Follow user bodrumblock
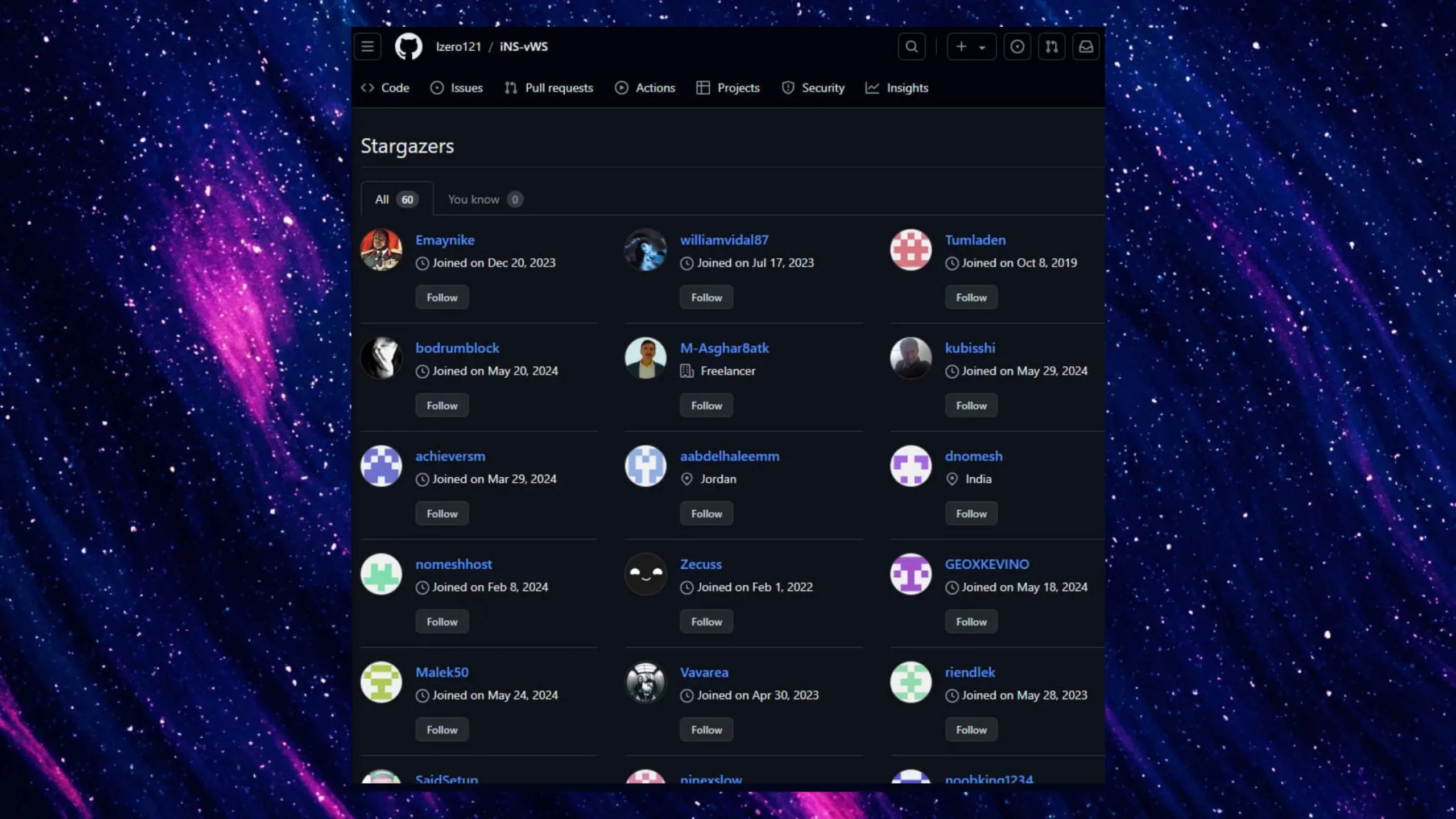Screen dimensions: 1456x819 (442, 406)
